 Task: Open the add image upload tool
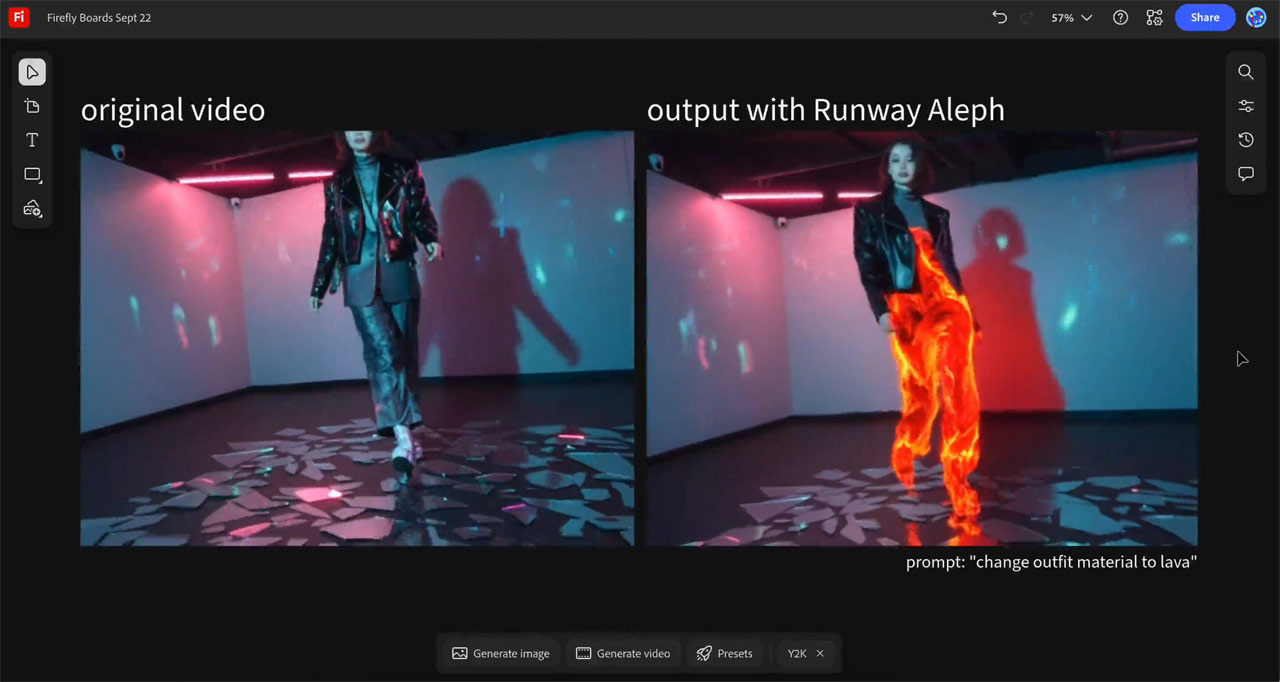(32, 208)
